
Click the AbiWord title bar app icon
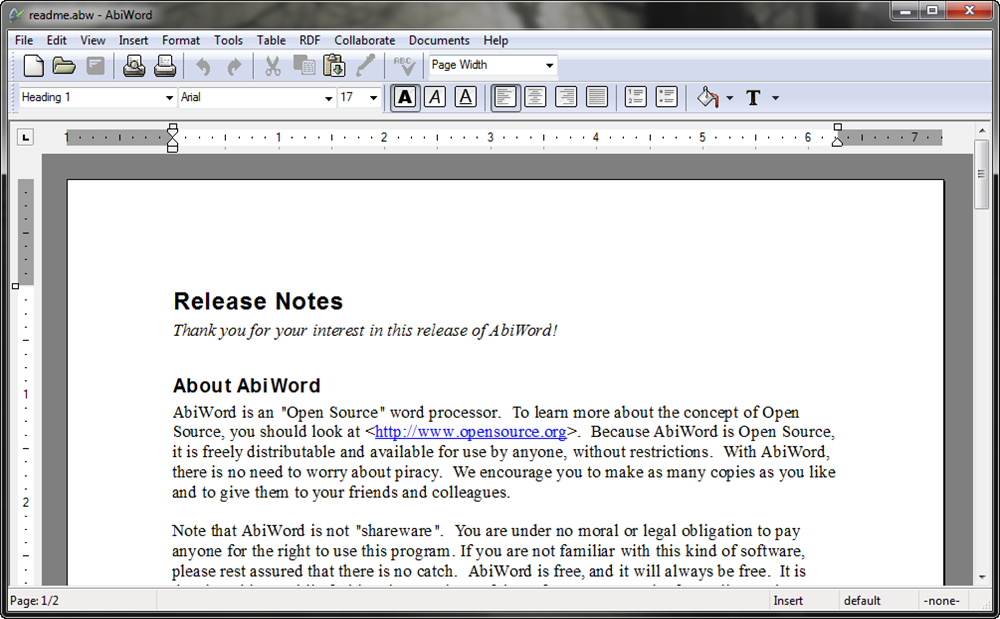coord(17,14)
